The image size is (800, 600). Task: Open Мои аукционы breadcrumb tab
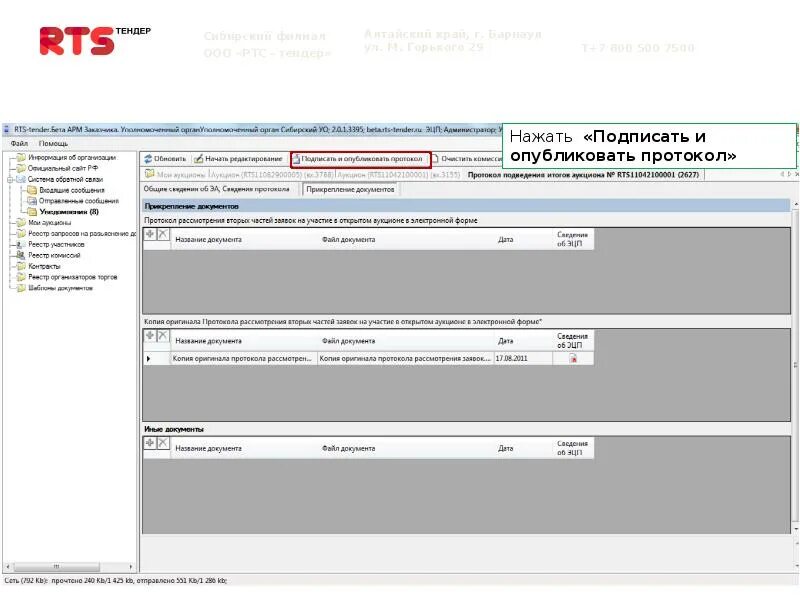176,174
